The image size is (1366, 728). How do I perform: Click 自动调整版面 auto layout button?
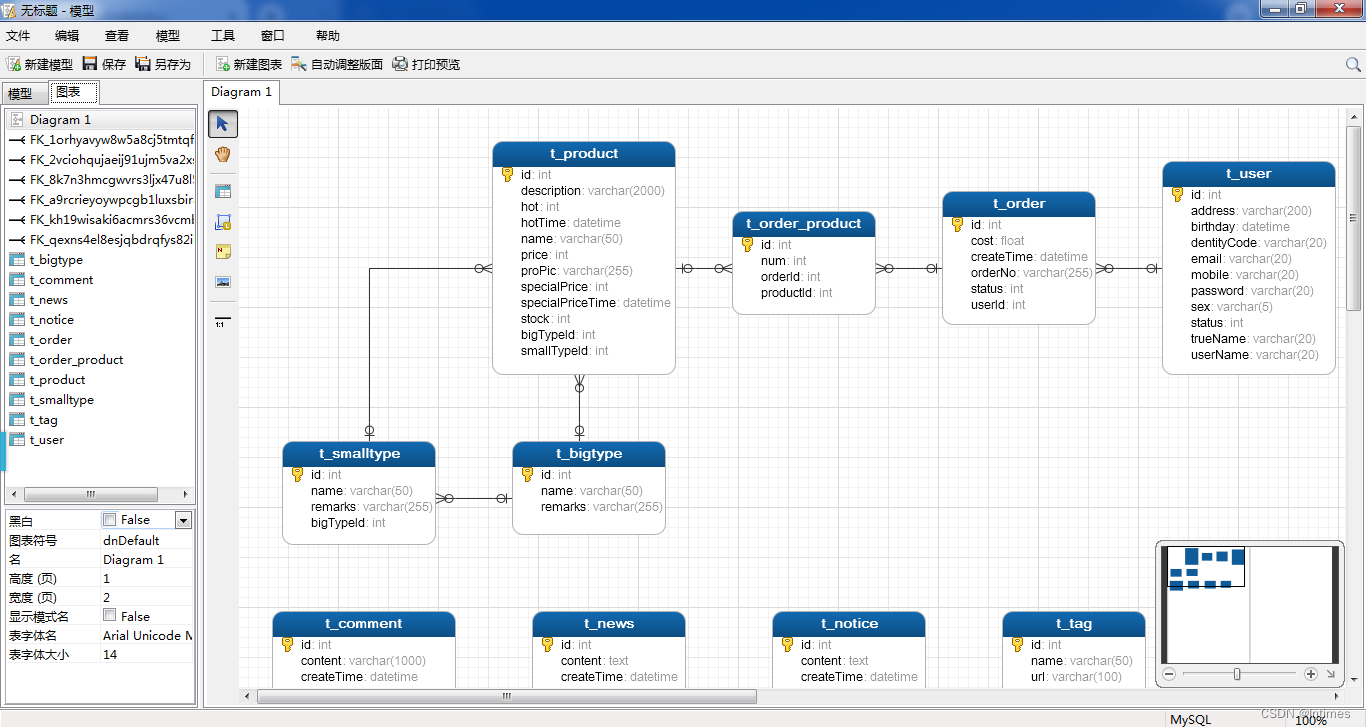pos(337,64)
